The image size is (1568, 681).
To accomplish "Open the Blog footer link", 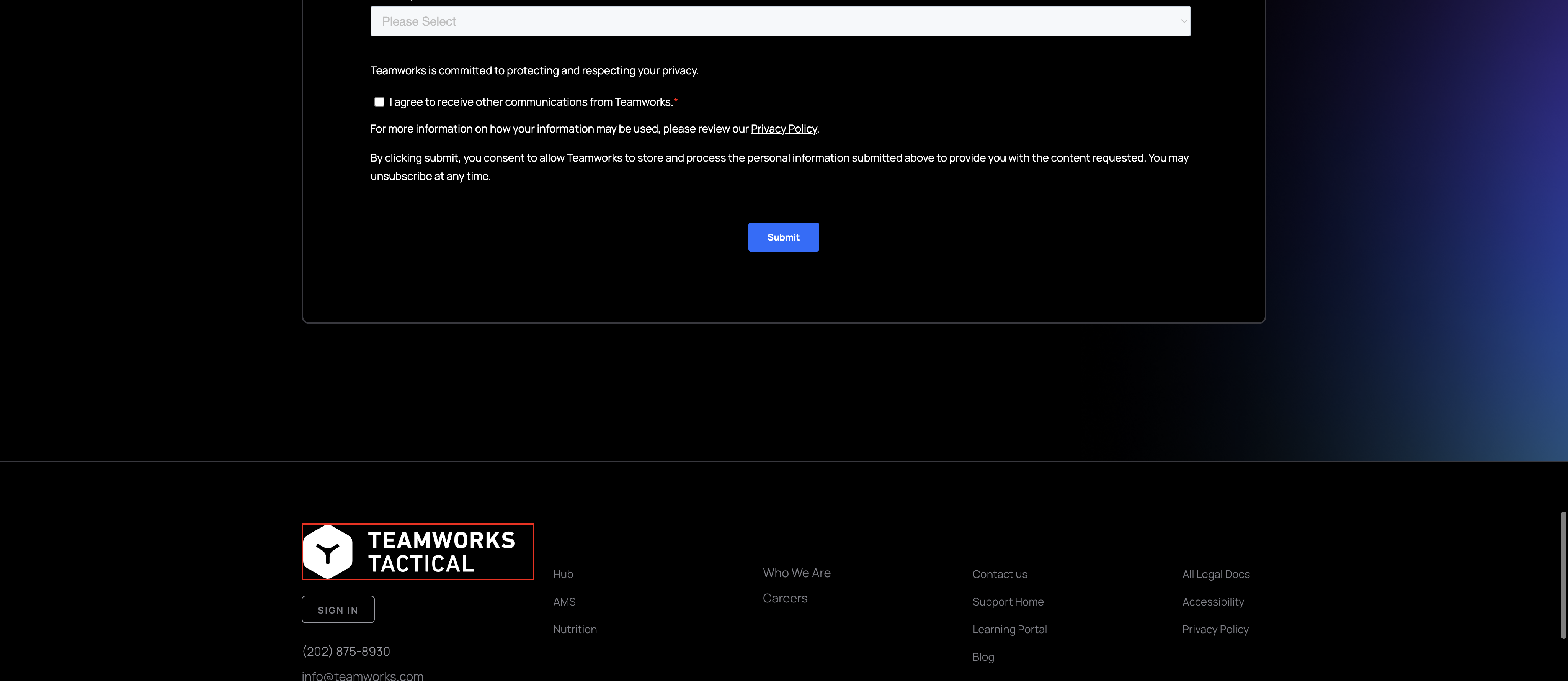I will pos(983,656).
